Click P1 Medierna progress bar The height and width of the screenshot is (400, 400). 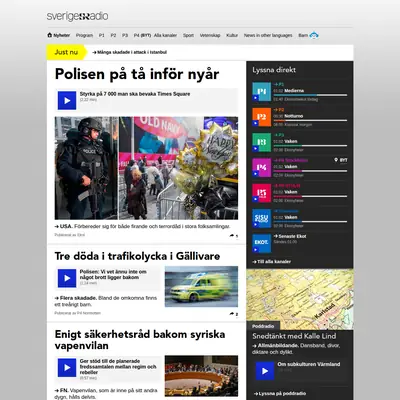[x=310, y=95]
